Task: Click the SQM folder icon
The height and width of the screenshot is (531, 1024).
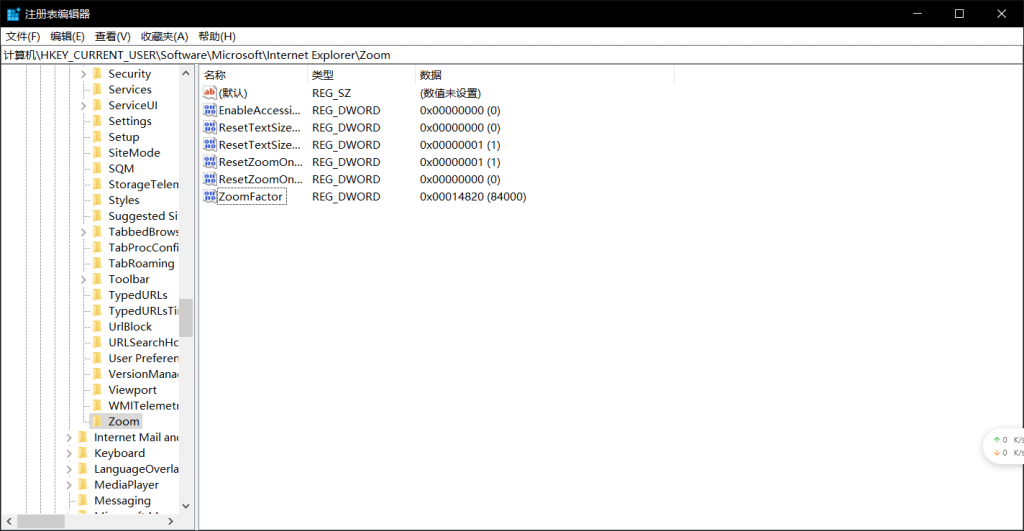Action: coord(98,169)
